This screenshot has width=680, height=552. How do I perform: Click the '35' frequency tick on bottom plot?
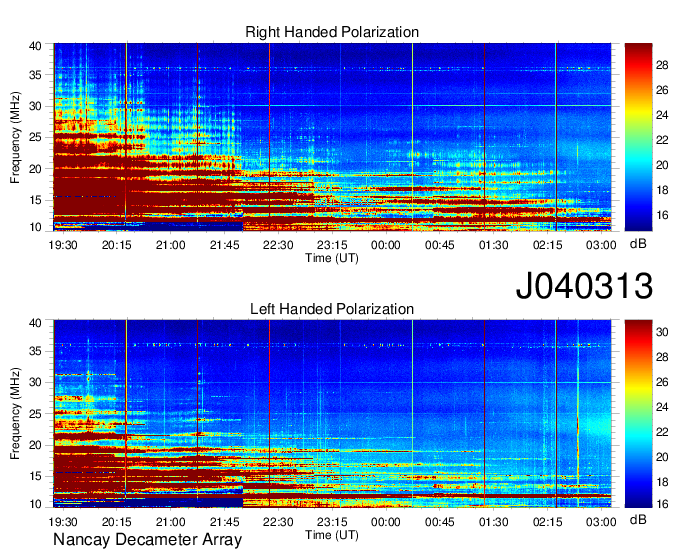[x=35, y=351]
